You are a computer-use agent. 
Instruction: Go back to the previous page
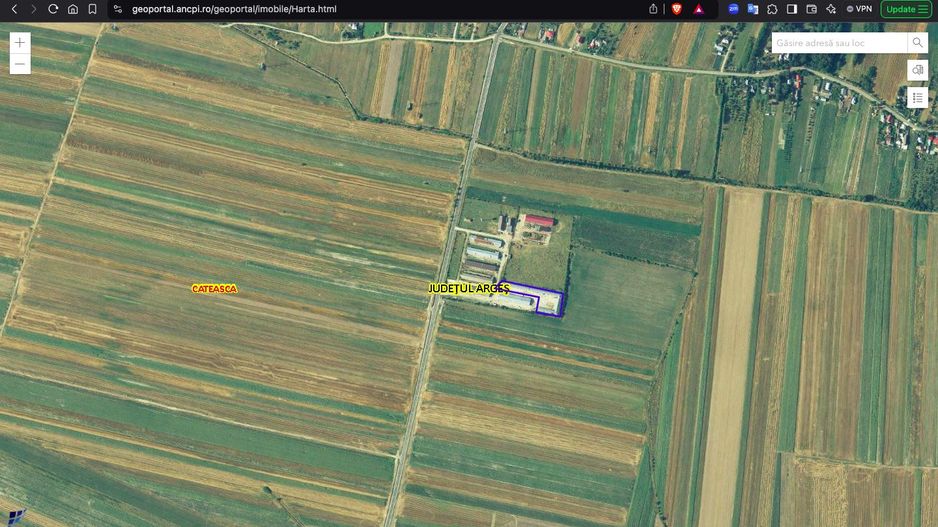[x=14, y=9]
